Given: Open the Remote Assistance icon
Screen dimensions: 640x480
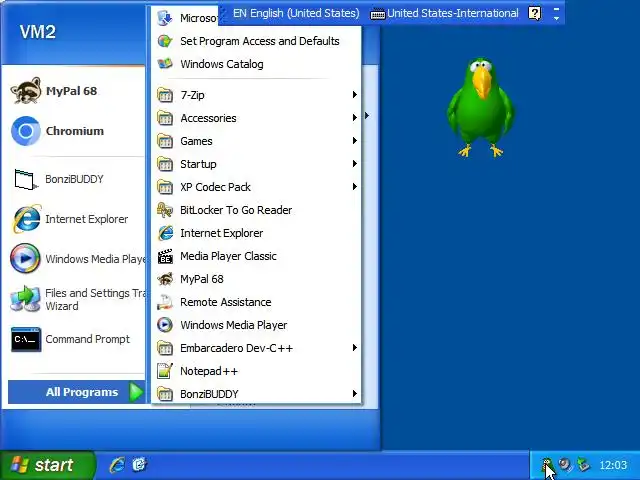Looking at the screenshot, I should [165, 302].
